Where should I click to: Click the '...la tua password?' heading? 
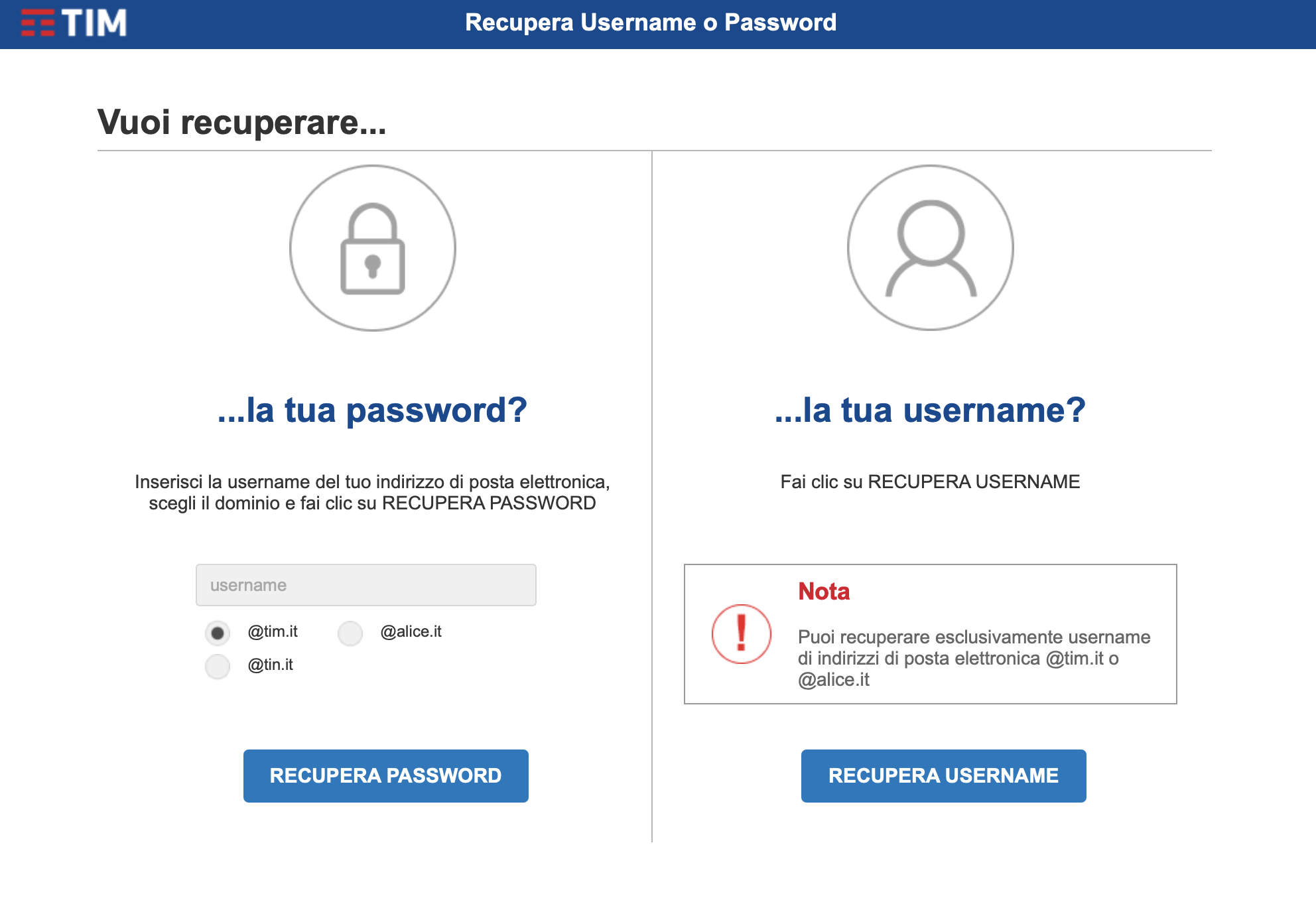point(373,410)
